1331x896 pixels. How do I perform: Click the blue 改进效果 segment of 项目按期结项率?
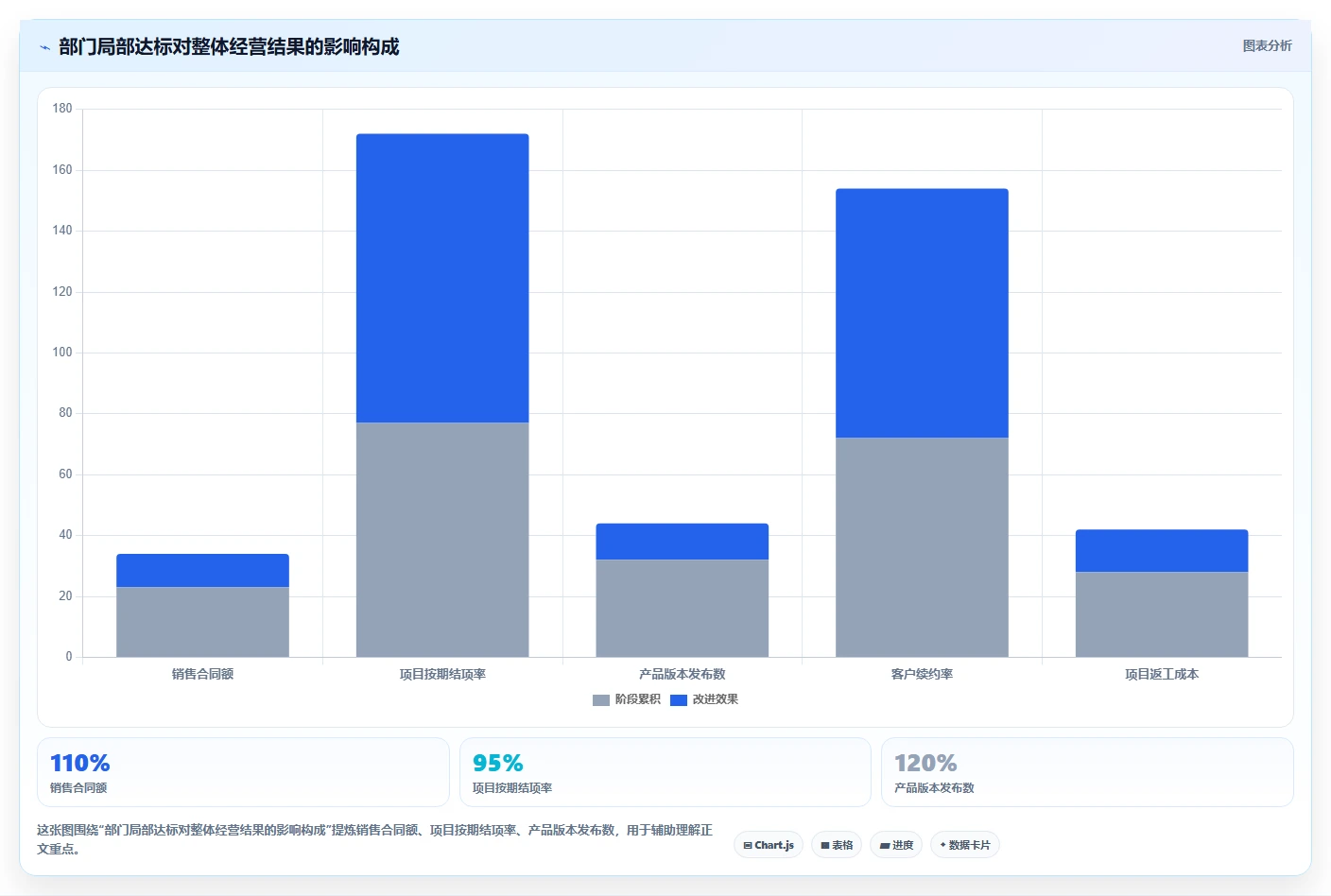click(442, 278)
